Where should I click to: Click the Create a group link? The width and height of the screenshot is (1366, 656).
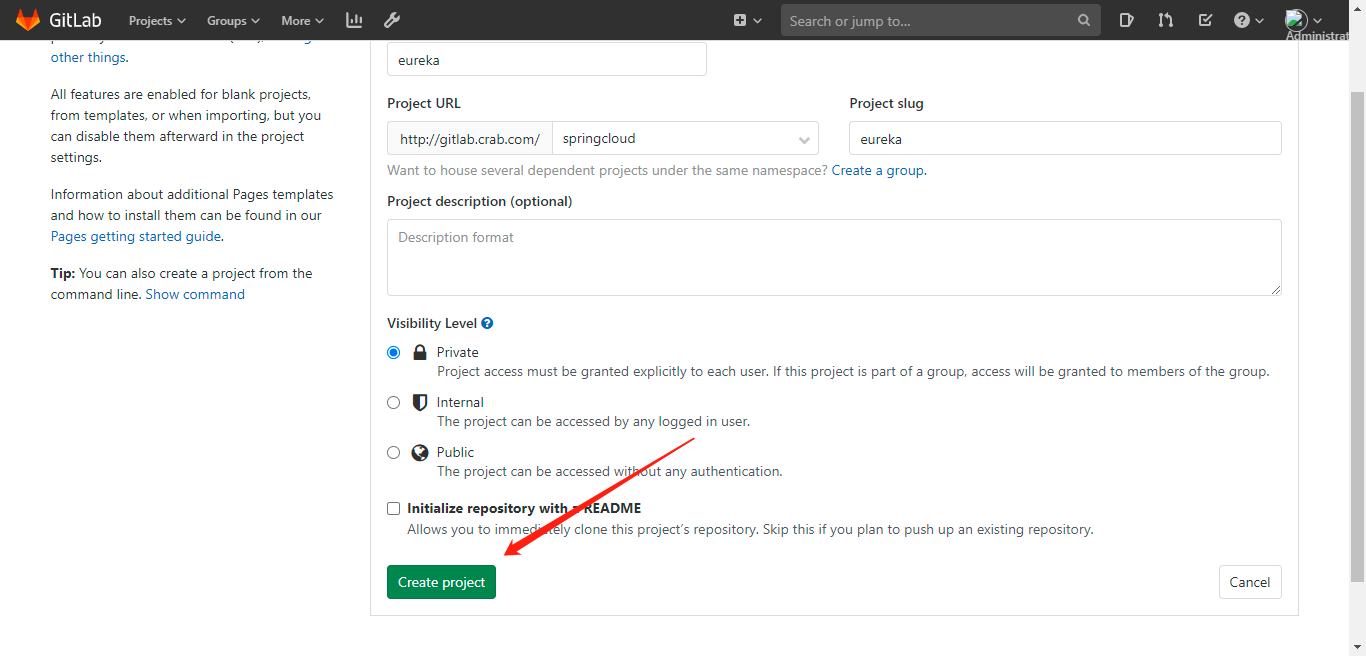tap(878, 170)
